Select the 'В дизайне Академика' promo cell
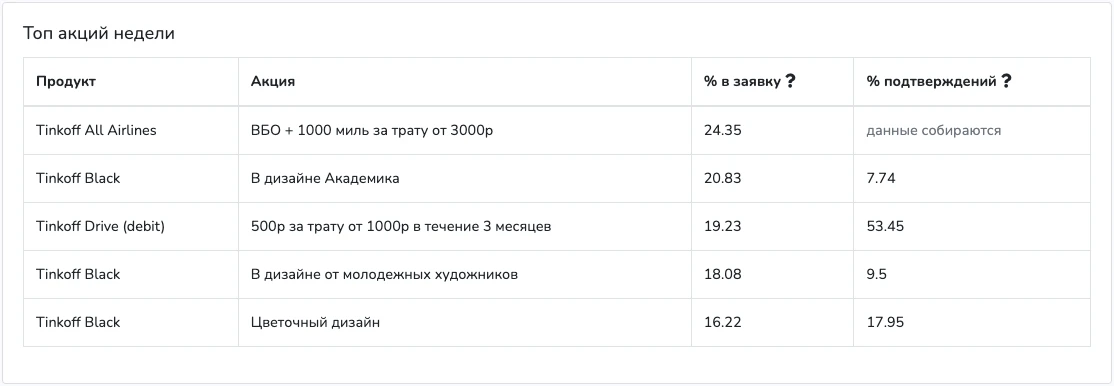The image size is (1114, 386). (x=465, y=178)
